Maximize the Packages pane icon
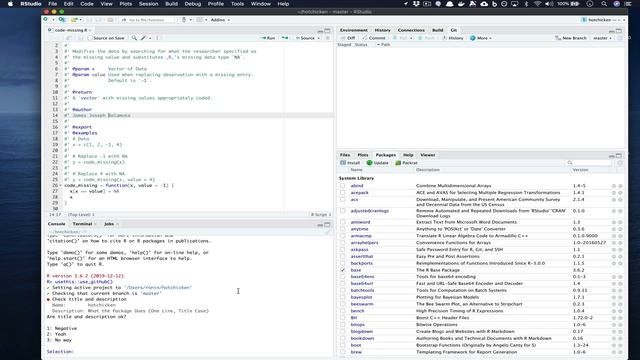 point(619,156)
